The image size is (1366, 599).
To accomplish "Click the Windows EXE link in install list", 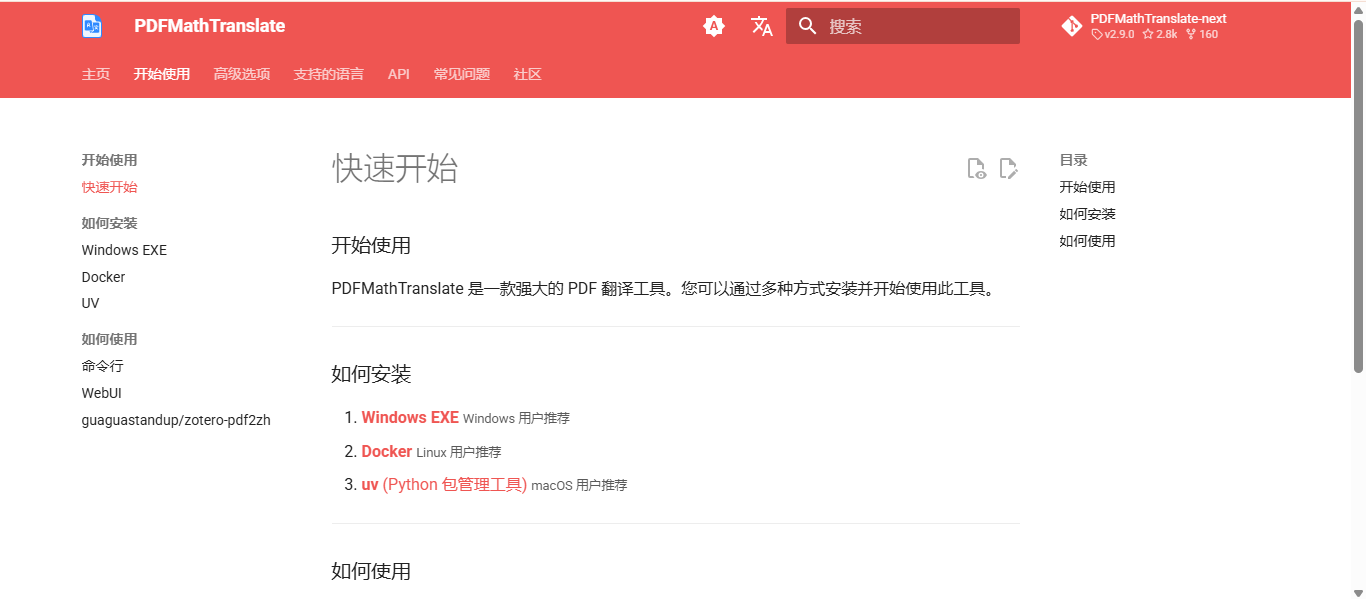I will coord(410,417).
